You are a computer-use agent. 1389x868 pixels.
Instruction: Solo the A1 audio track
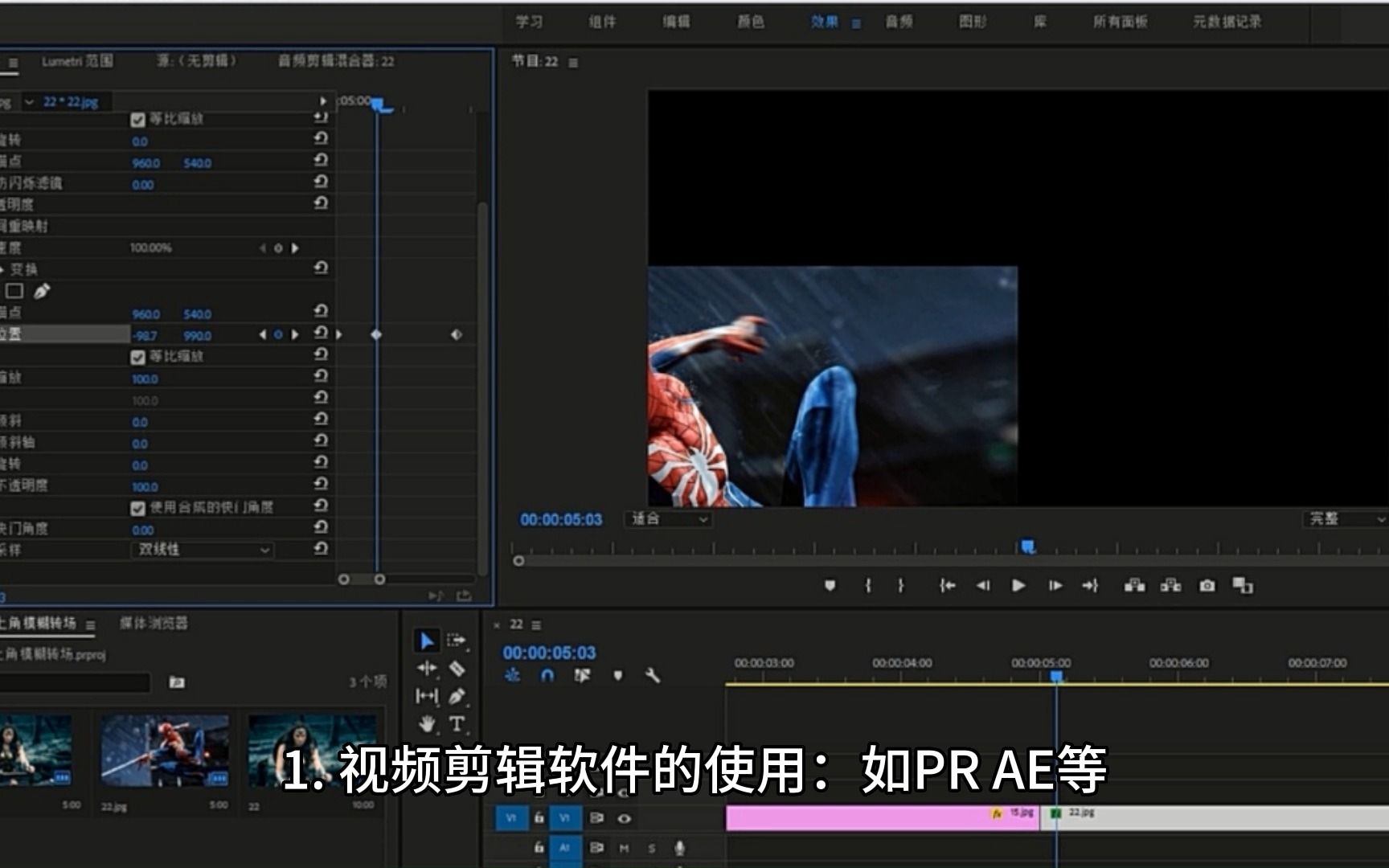click(652, 848)
